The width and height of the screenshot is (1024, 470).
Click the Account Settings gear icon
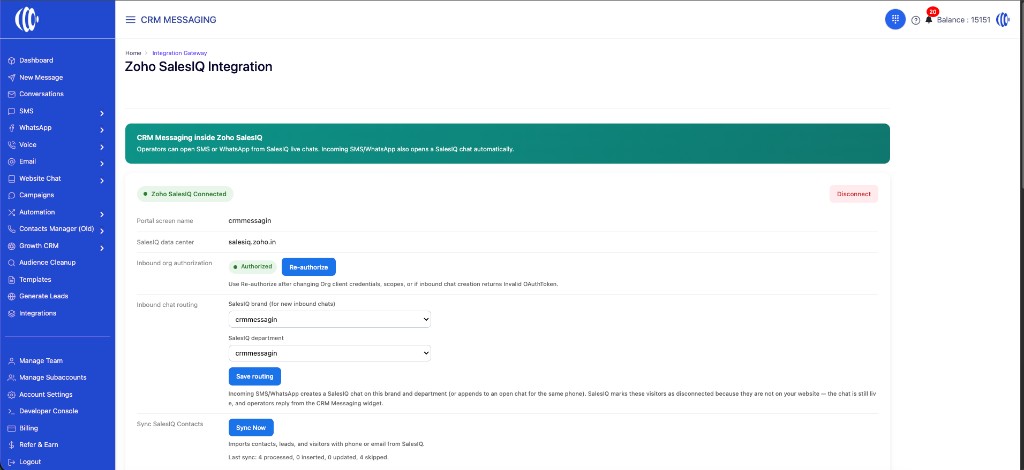pyautogui.click(x=11, y=395)
